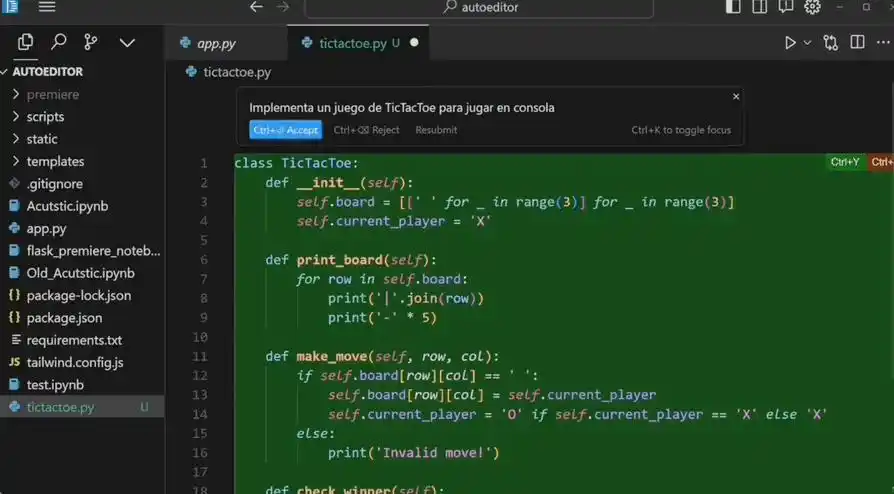Toggle the chat panel icon in the title bar
Screen dimensions: 894x494
click(786, 7)
